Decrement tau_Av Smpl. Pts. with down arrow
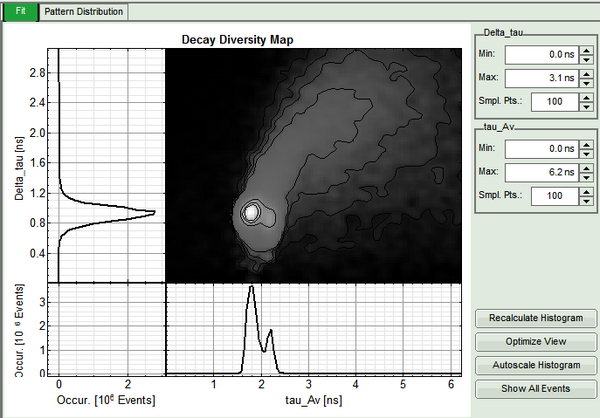This screenshot has height=418, width=600. 584,197
